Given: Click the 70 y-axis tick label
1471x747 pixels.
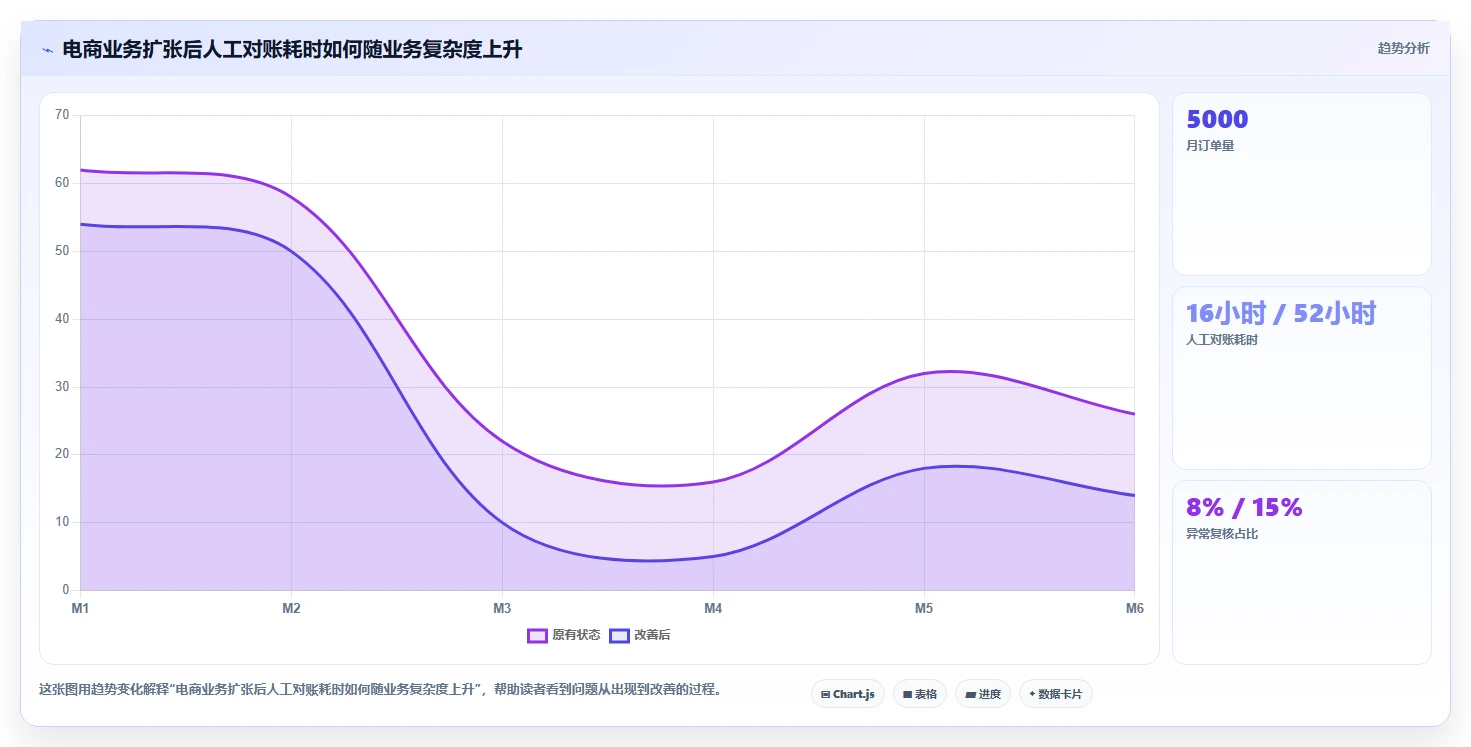Looking at the screenshot, I should click(62, 115).
